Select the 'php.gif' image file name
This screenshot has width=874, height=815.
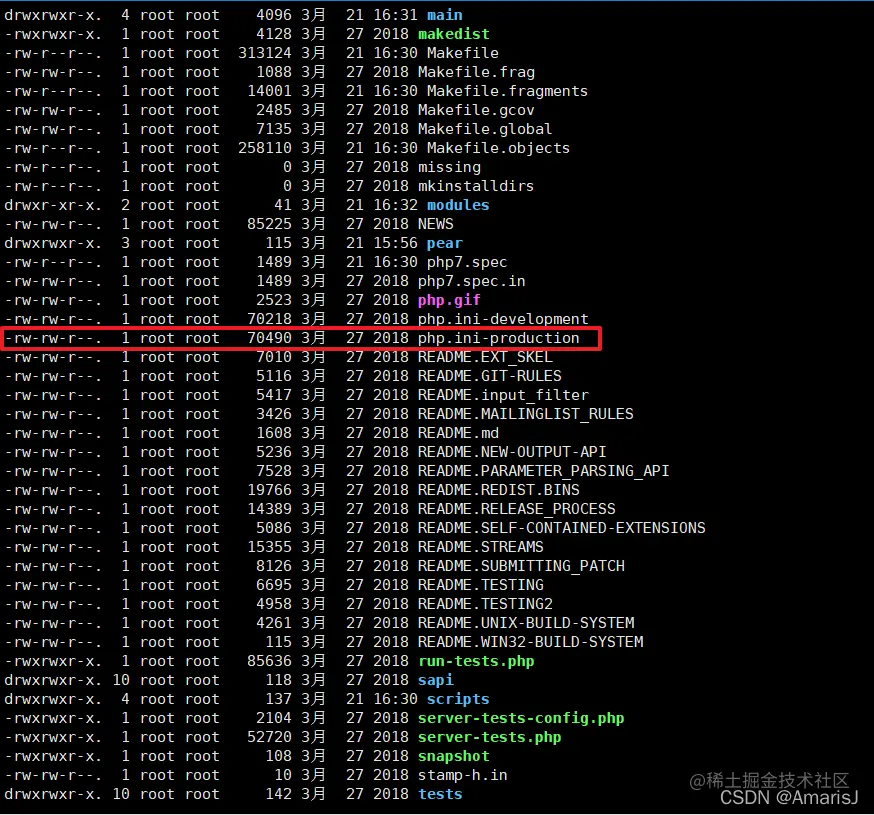(449, 300)
